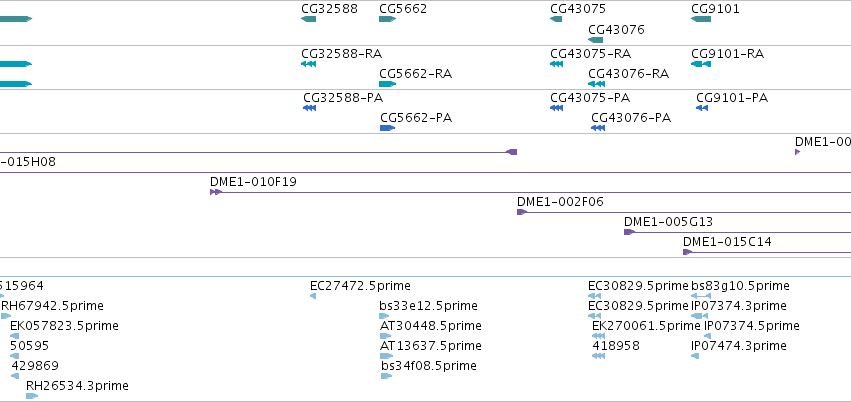Image resolution: width=851 pixels, height=402 pixels.
Task: Click the CG5662-RA transcript glyph
Action: [388, 84]
